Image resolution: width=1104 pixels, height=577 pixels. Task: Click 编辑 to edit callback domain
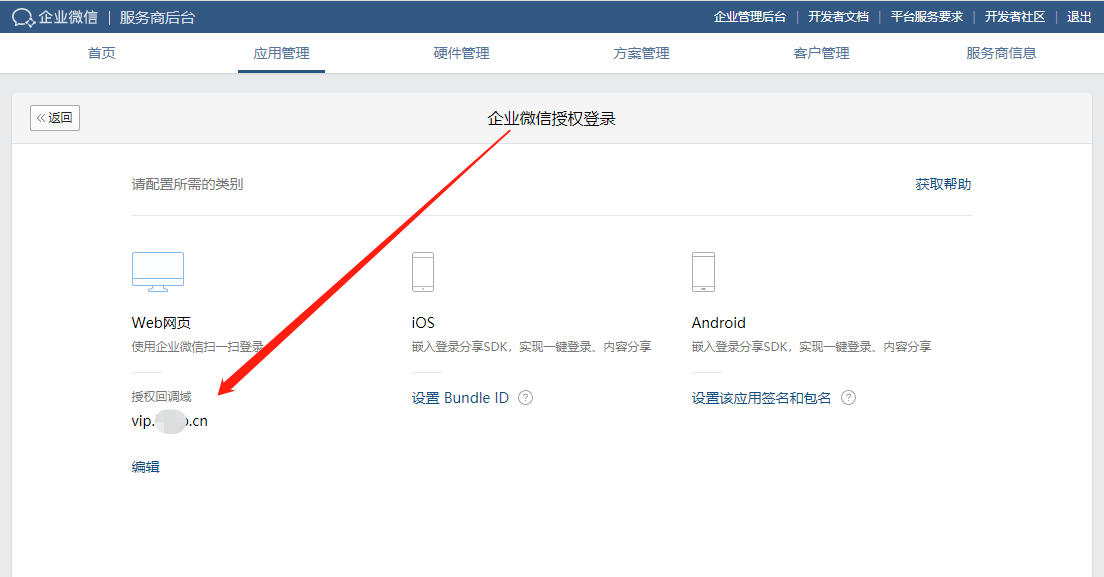click(146, 467)
